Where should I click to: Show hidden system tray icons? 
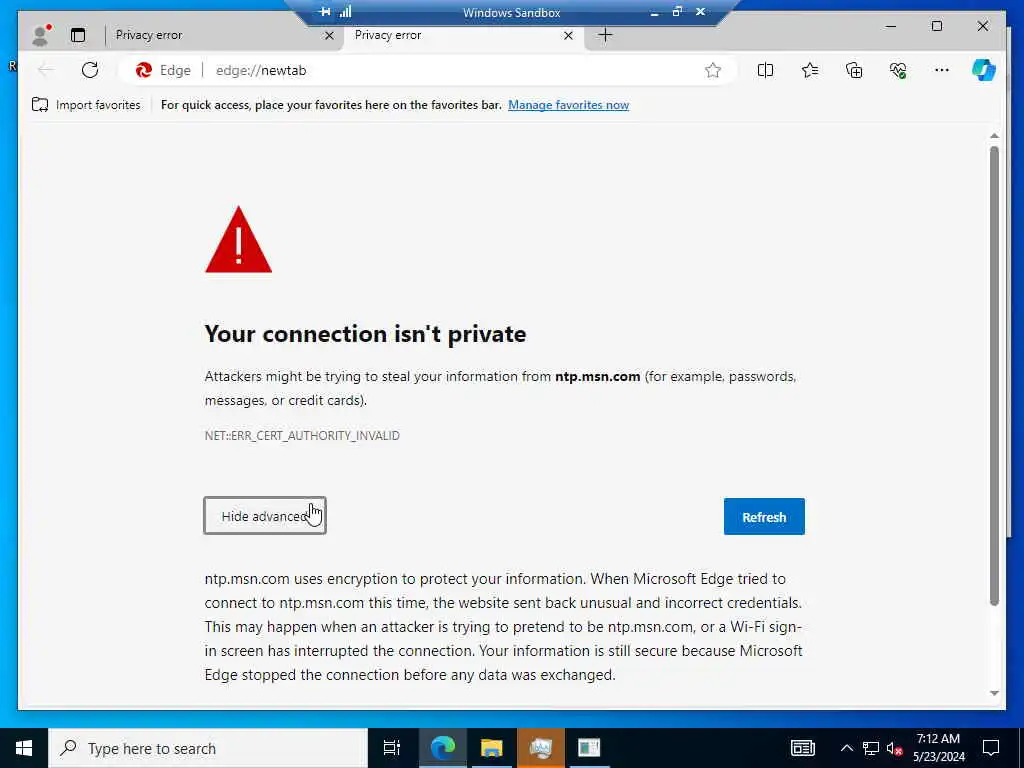[846, 748]
